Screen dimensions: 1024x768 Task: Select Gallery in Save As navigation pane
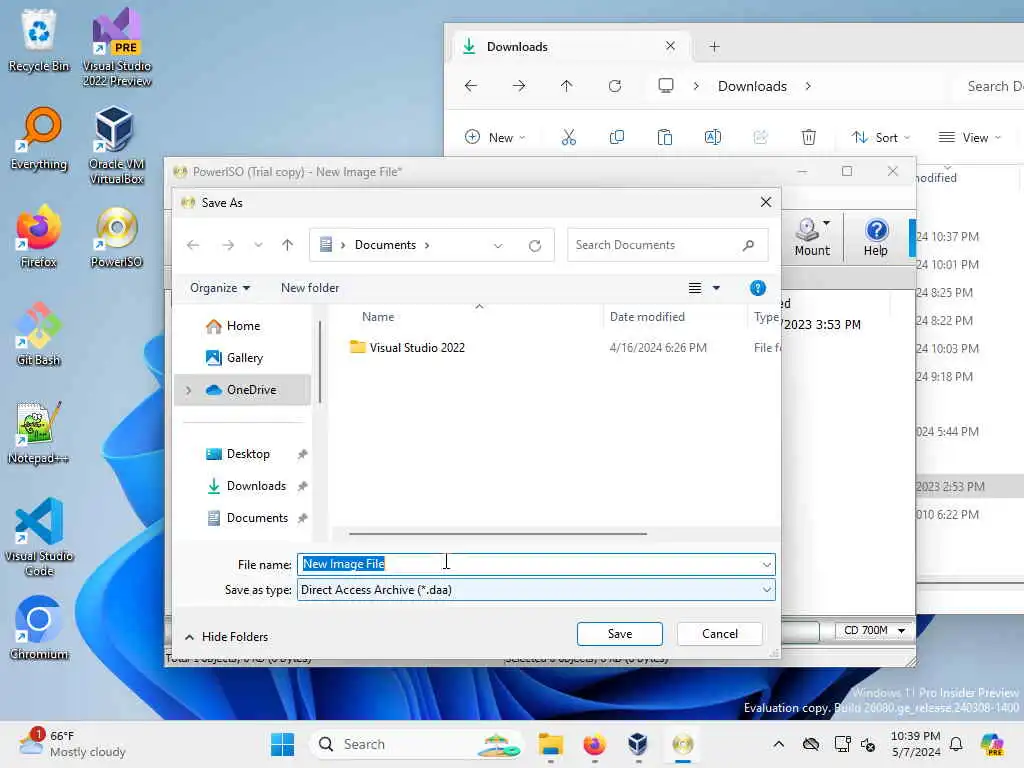coord(242,358)
